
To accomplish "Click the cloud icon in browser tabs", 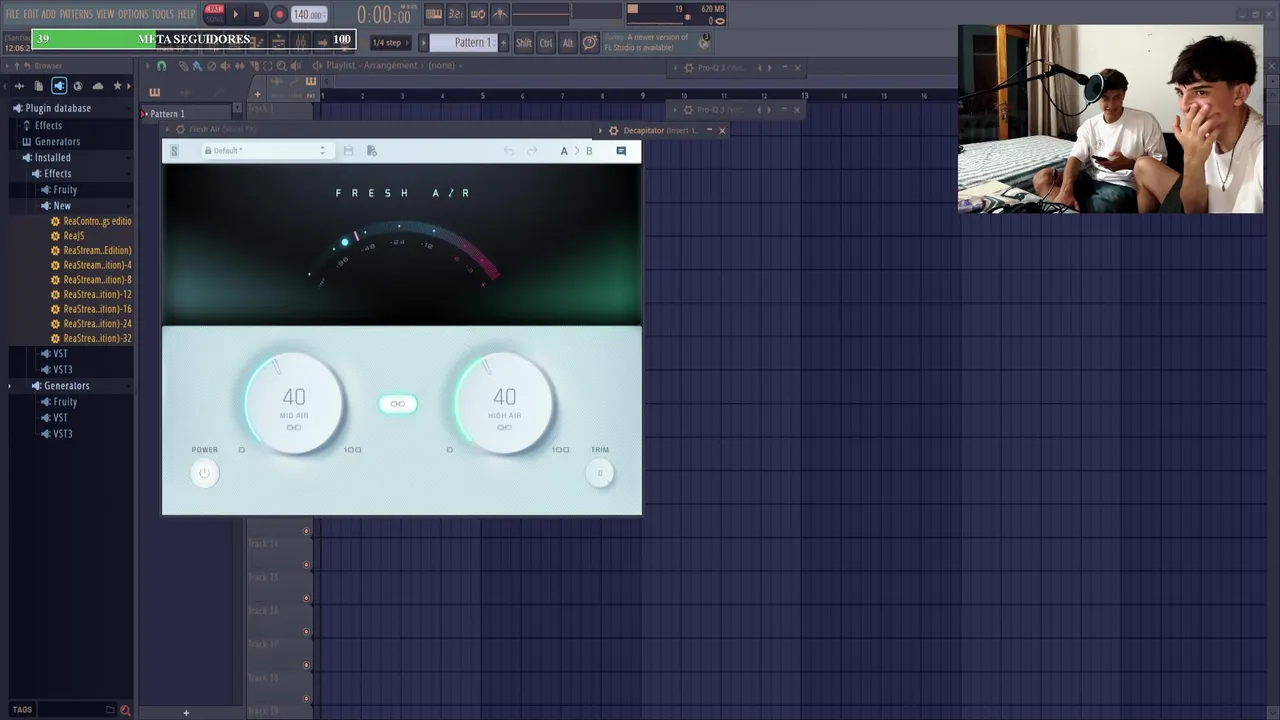I will point(98,86).
